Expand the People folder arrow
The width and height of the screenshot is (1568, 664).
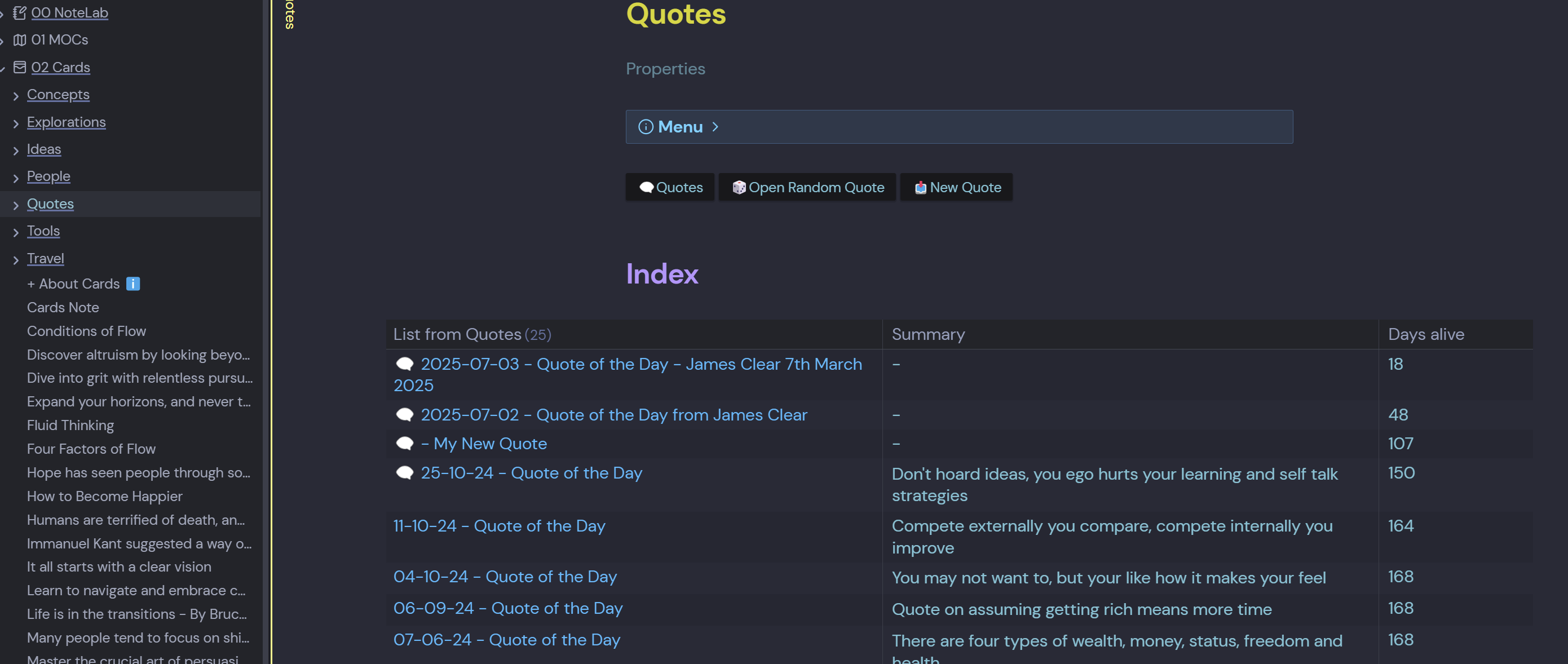(x=16, y=178)
